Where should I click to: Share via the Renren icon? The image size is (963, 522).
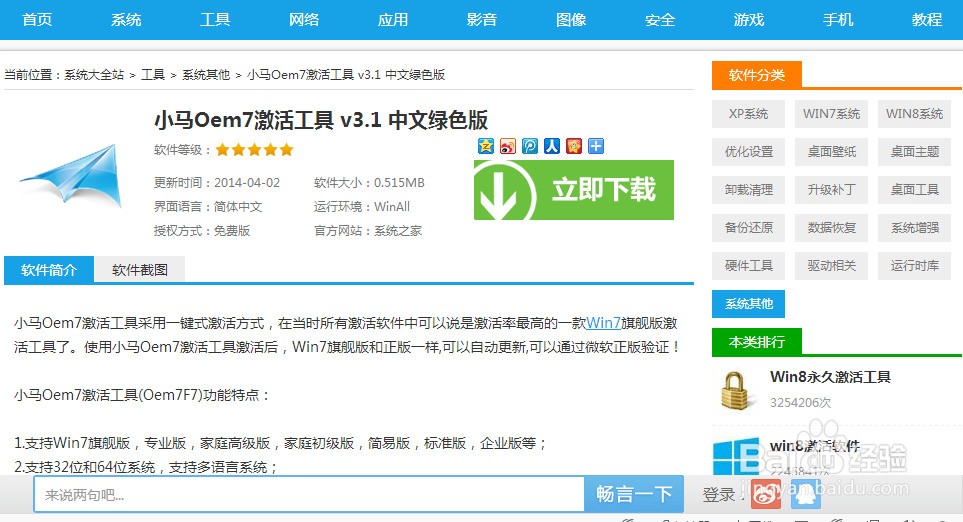pos(552,146)
